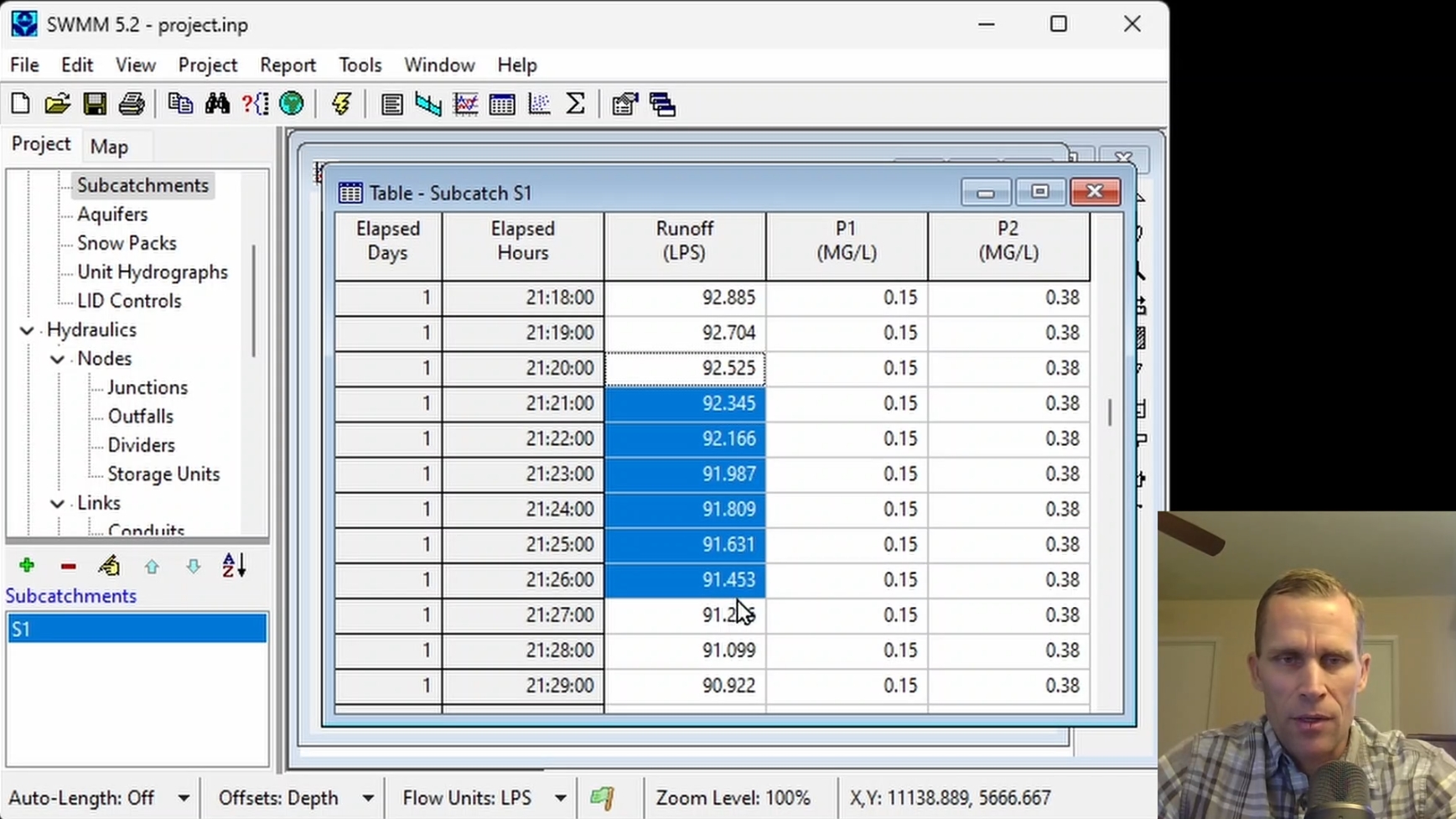Collapse the Nodes tree branch
The width and height of the screenshot is (1456, 819).
(x=57, y=359)
